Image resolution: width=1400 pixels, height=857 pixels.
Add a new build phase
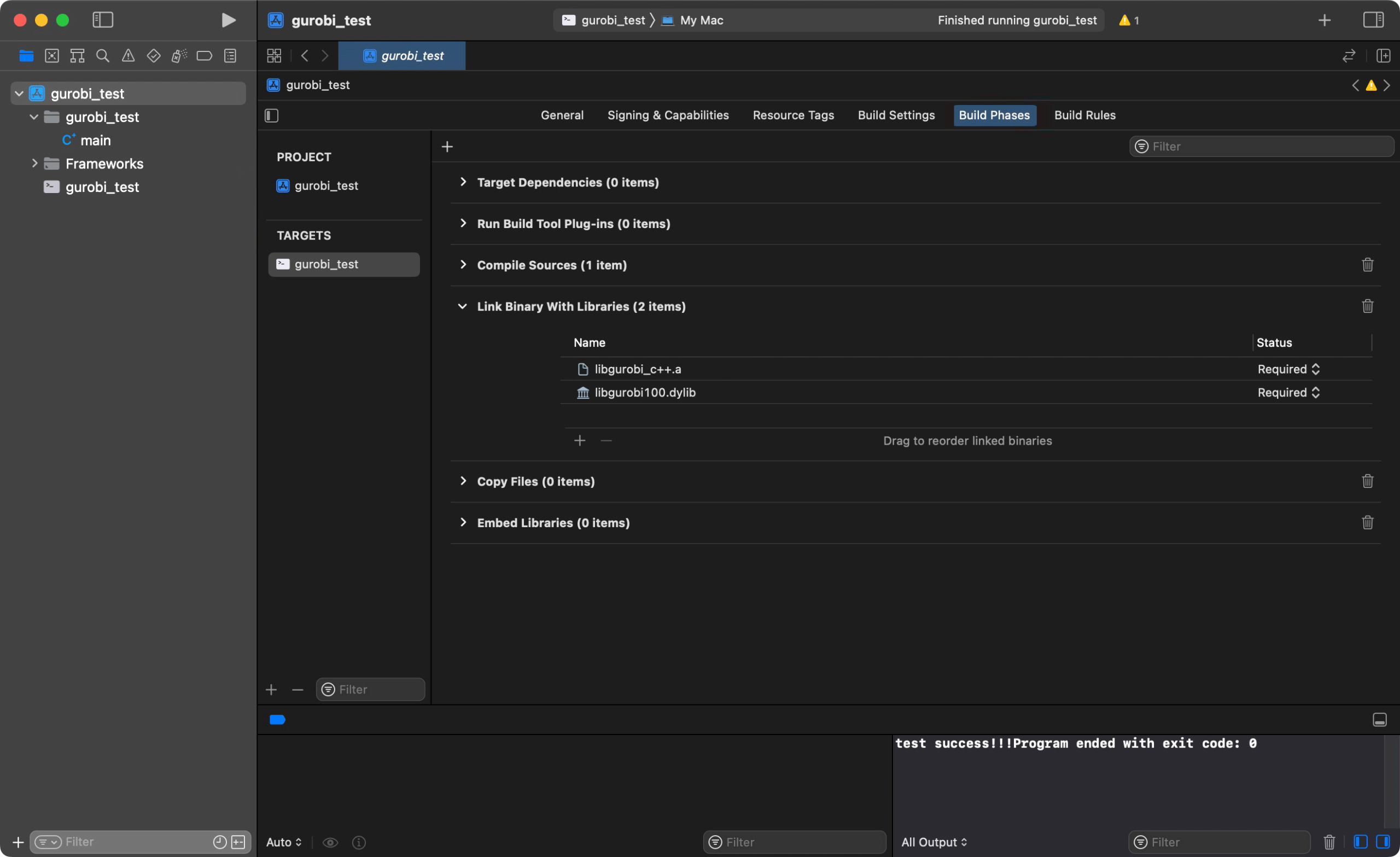tap(447, 147)
